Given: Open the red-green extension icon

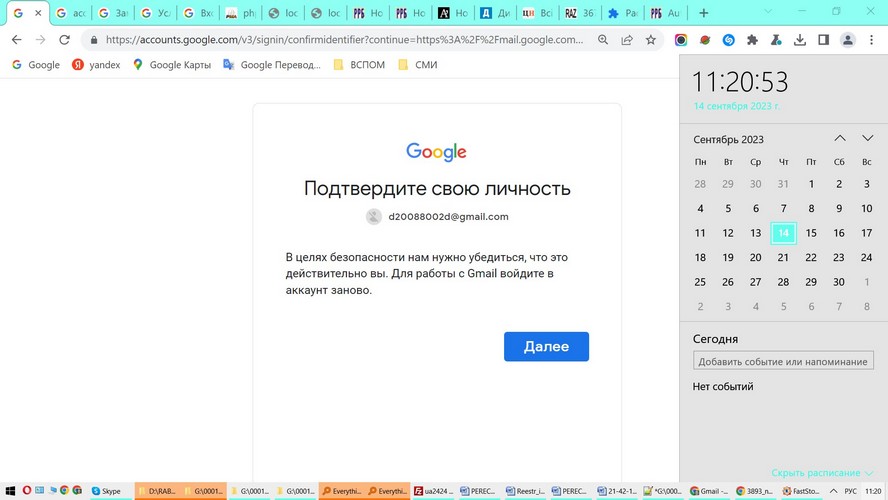Looking at the screenshot, I should pyautogui.click(x=705, y=40).
